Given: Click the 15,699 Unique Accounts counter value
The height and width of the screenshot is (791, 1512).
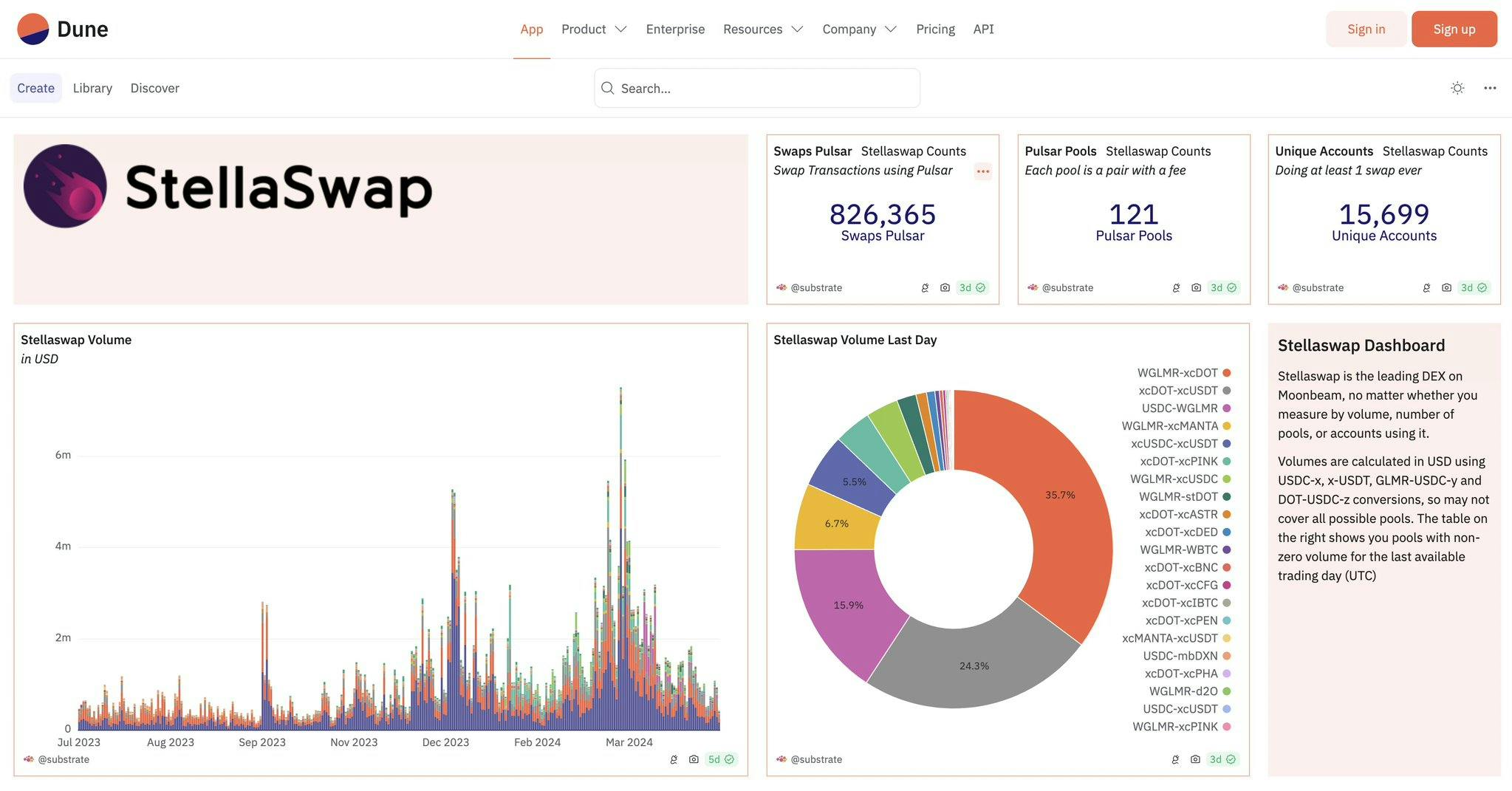Looking at the screenshot, I should coord(1384,214).
